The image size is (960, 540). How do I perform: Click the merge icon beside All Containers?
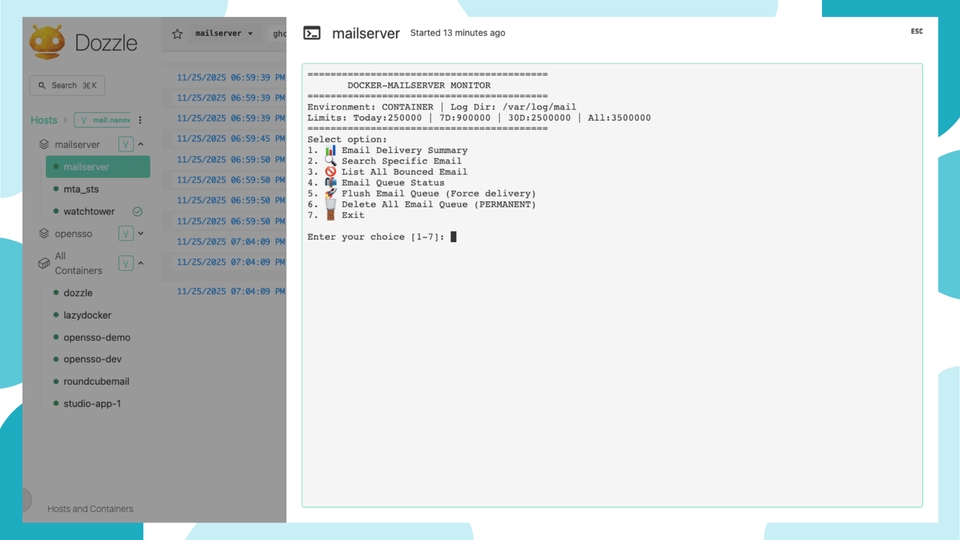[x=126, y=263]
